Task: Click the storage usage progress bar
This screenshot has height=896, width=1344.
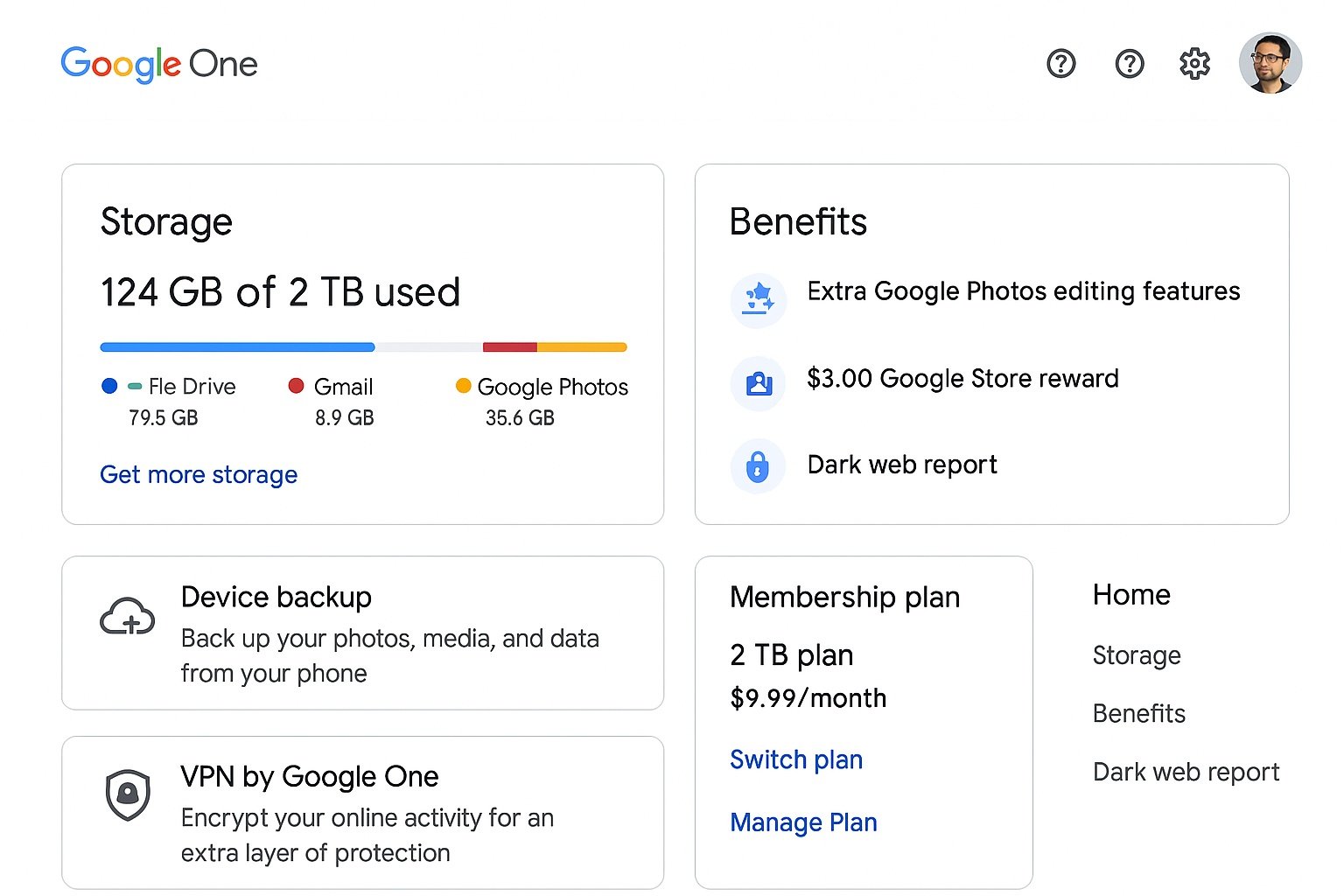Action: tap(362, 346)
